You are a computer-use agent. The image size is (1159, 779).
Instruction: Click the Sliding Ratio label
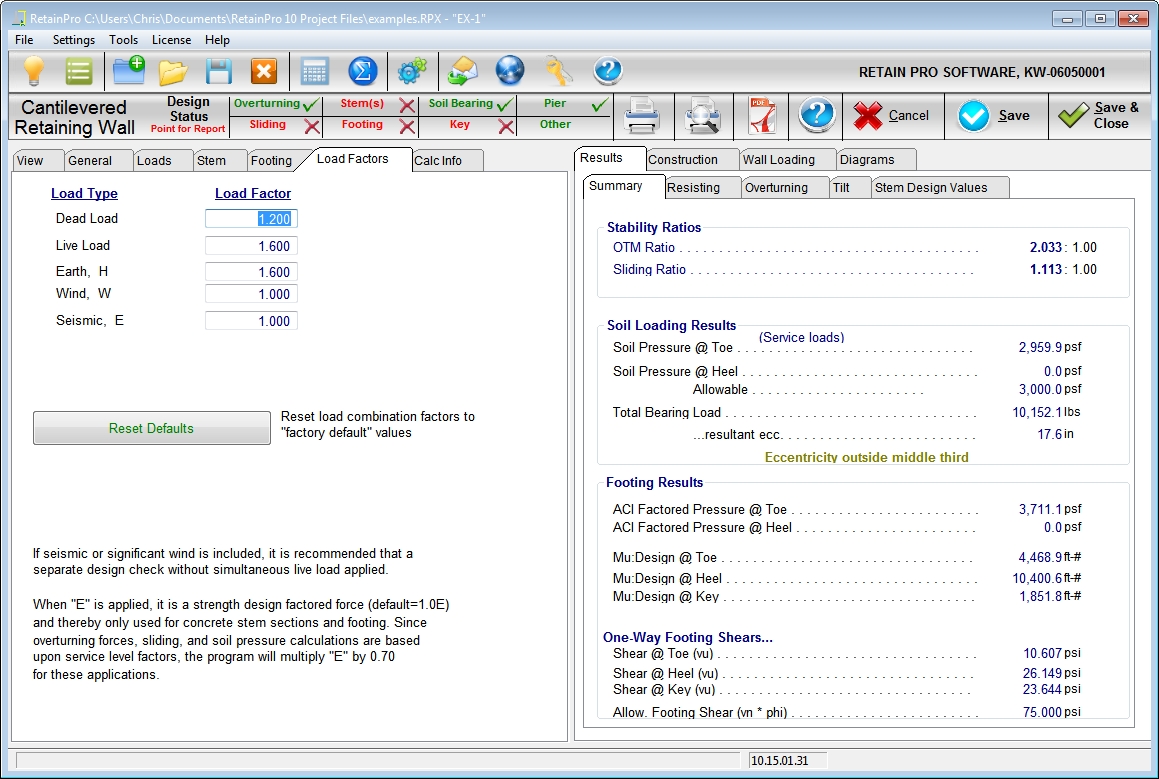click(x=649, y=270)
